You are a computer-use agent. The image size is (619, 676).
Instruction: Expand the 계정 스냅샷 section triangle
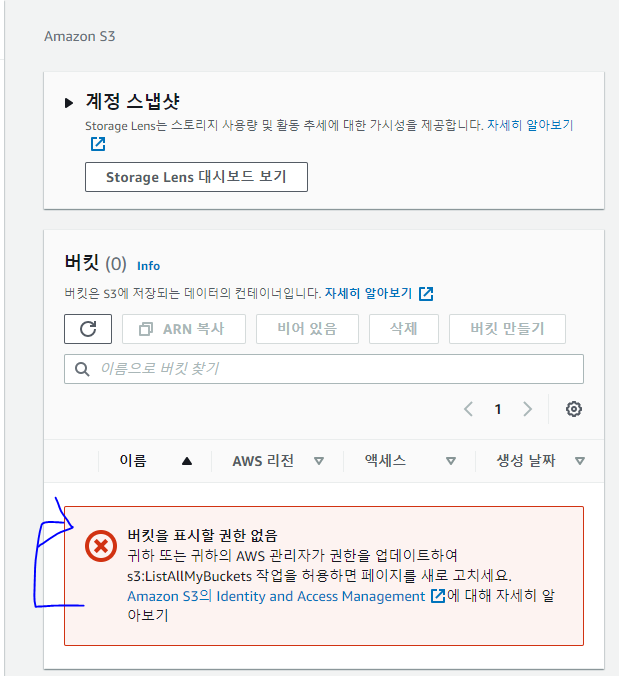[x=69, y=103]
